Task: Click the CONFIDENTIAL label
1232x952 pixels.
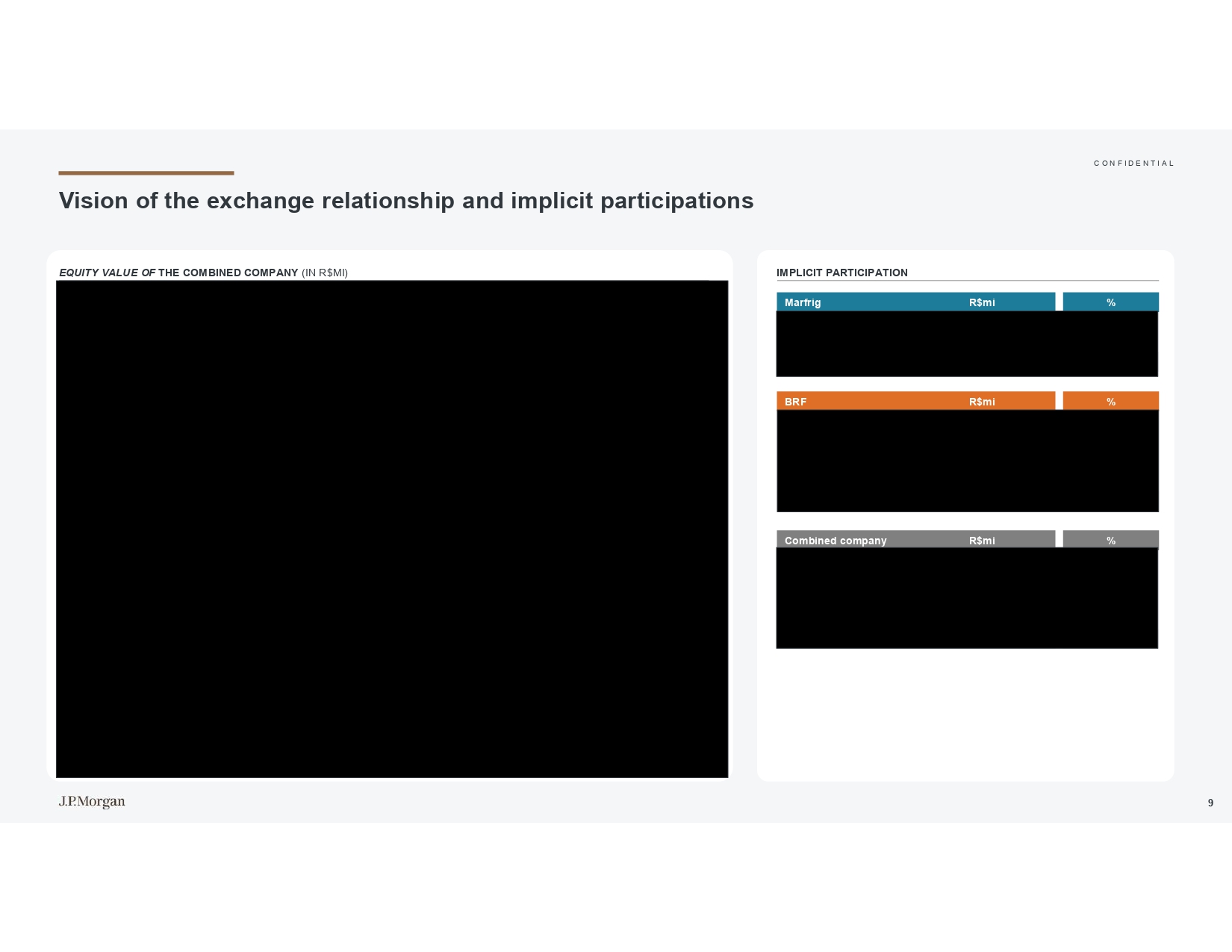Action: point(1133,164)
